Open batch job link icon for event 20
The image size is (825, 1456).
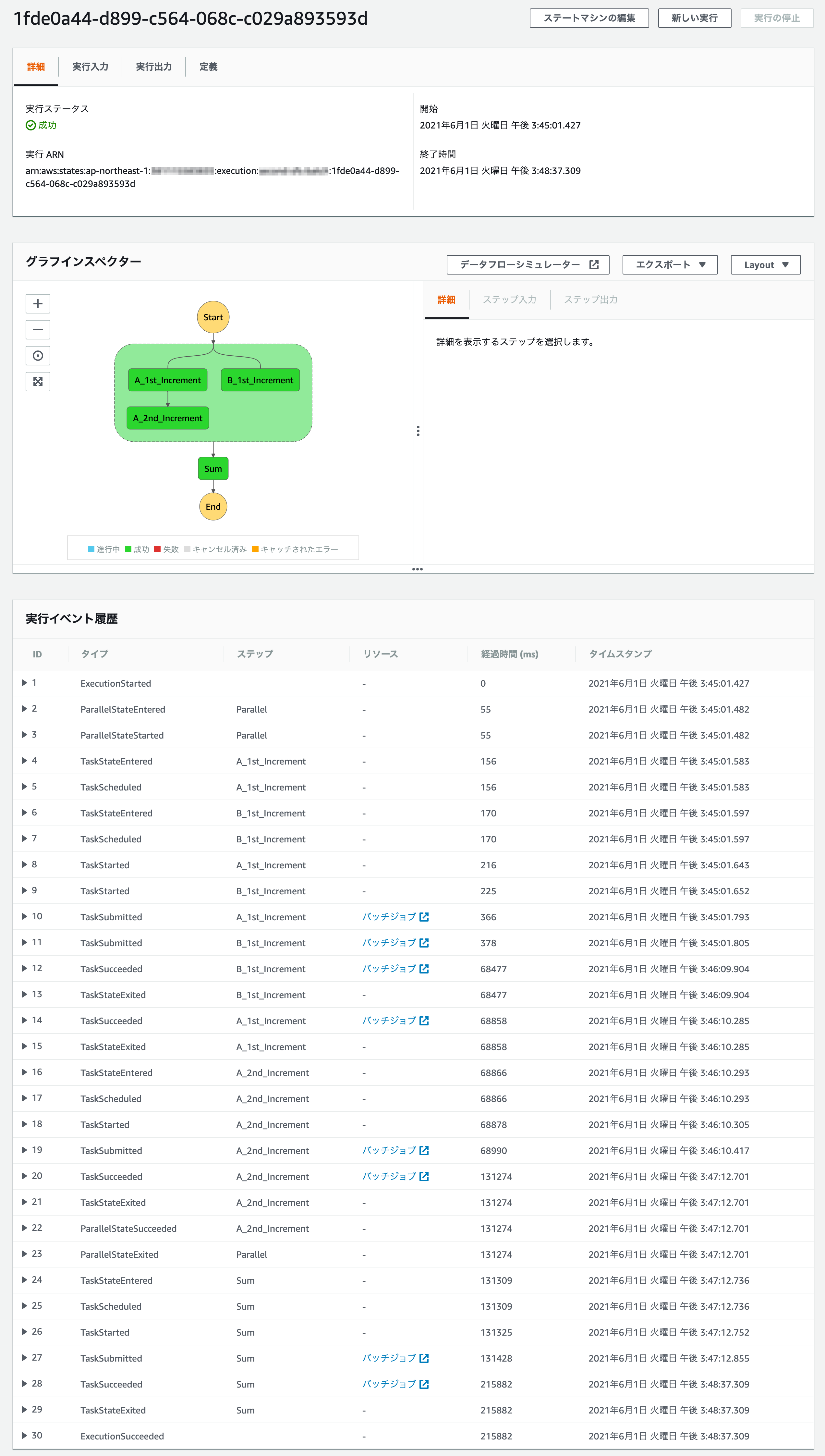click(x=424, y=1177)
